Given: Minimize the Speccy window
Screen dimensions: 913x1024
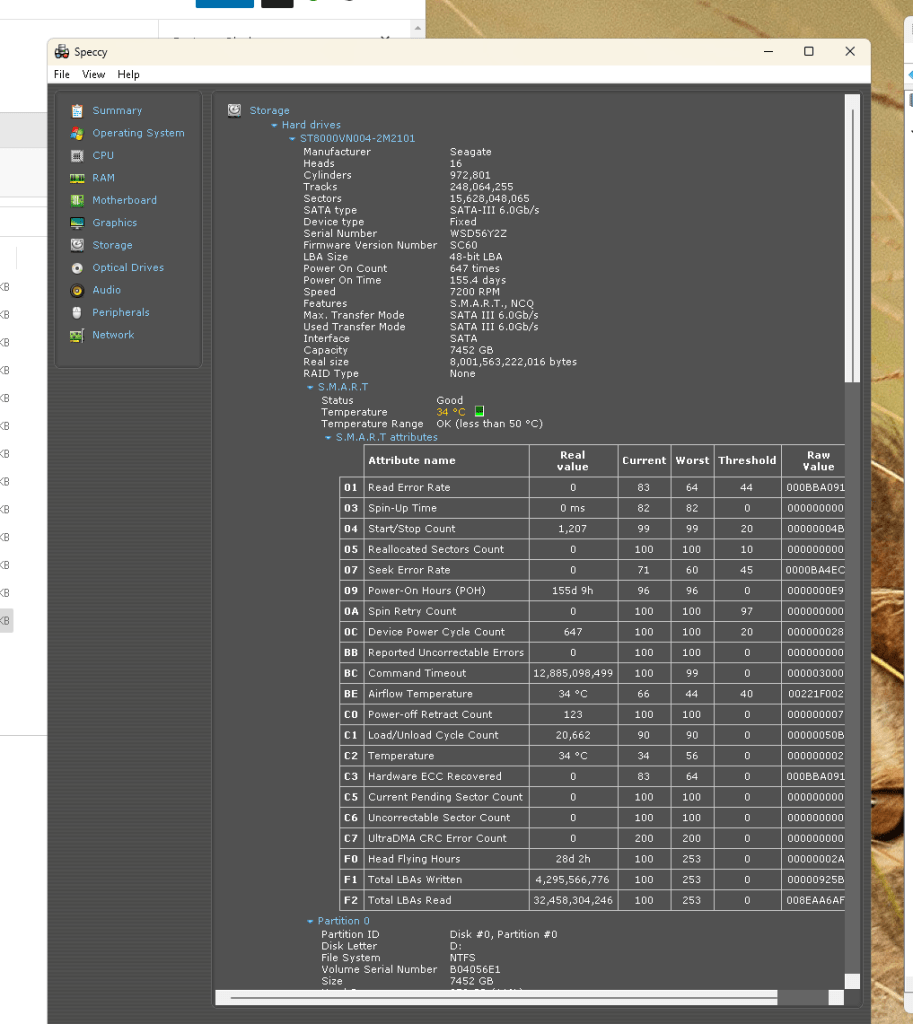Looking at the screenshot, I should point(769,52).
